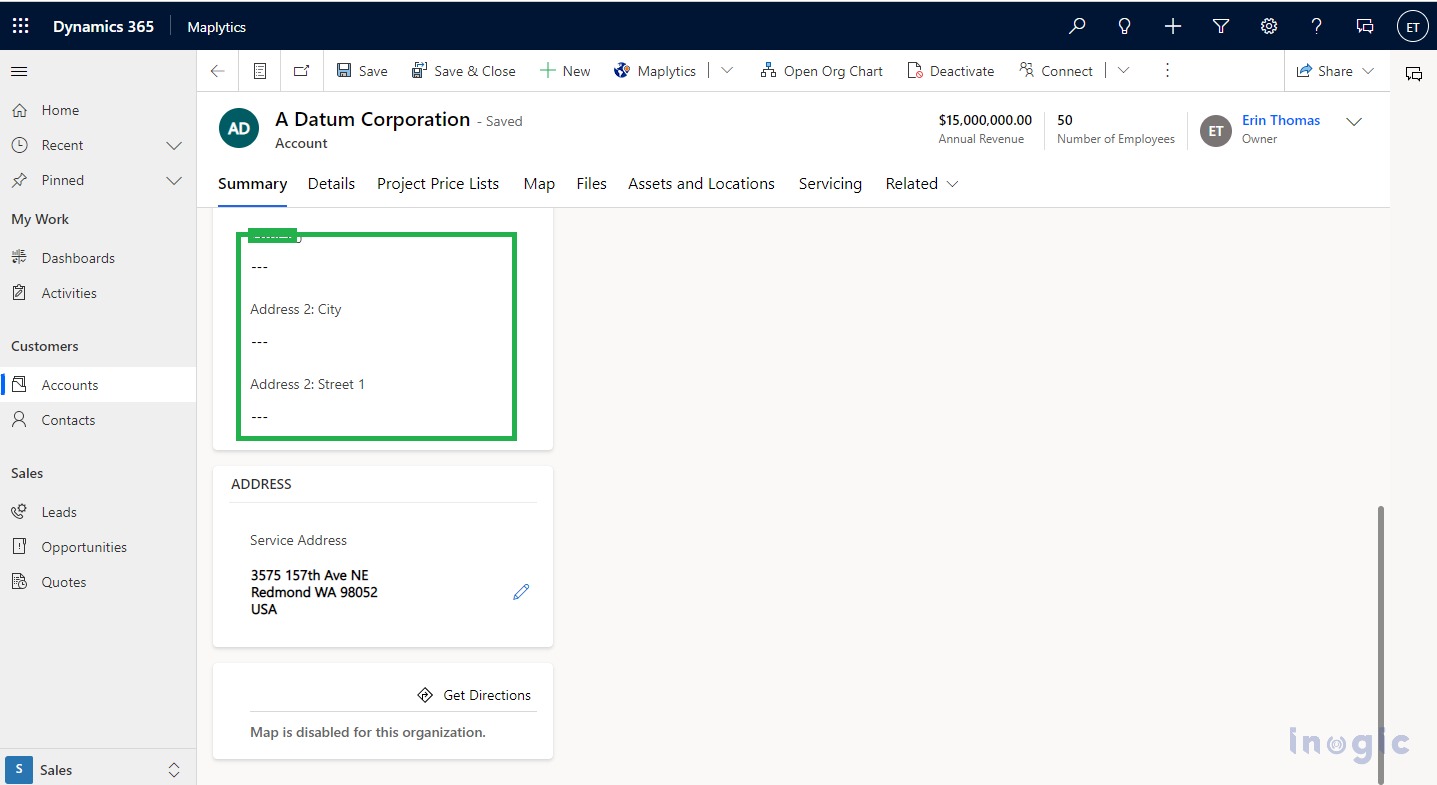The image size is (1437, 785).
Task: Click the Number of Employees value 50
Action: 1065,120
